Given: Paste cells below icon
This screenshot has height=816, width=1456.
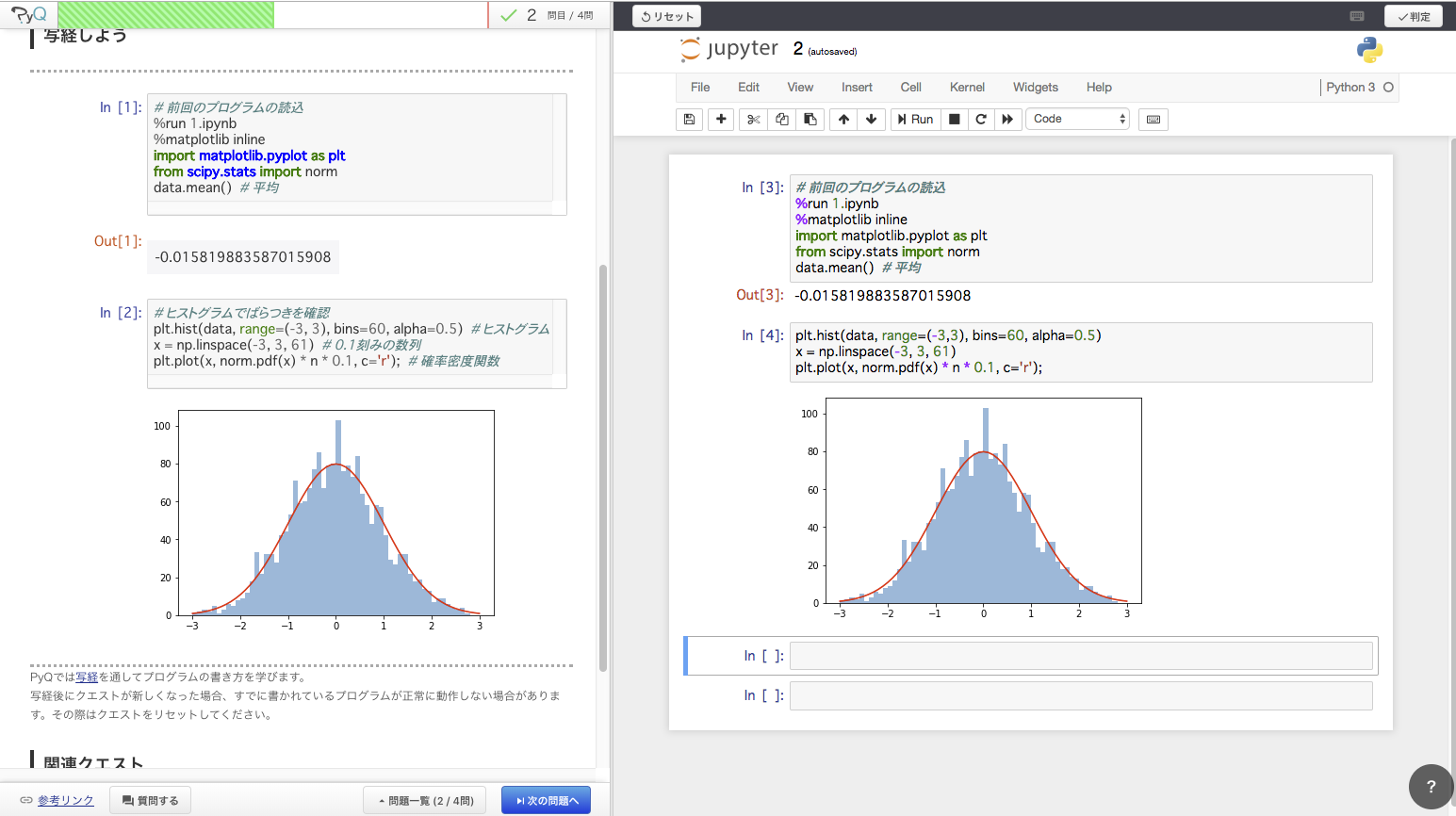Looking at the screenshot, I should point(810,120).
